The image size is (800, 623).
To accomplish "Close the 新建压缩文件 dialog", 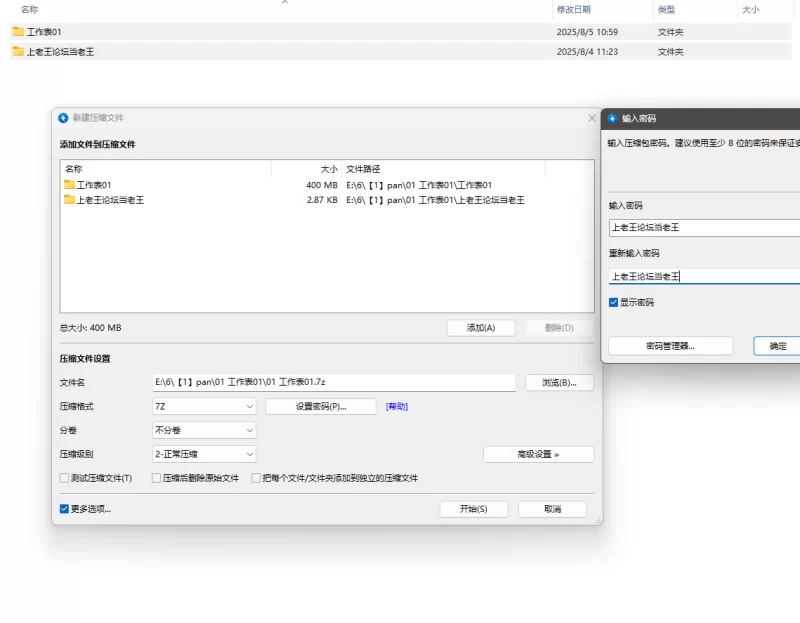I will 592,118.
